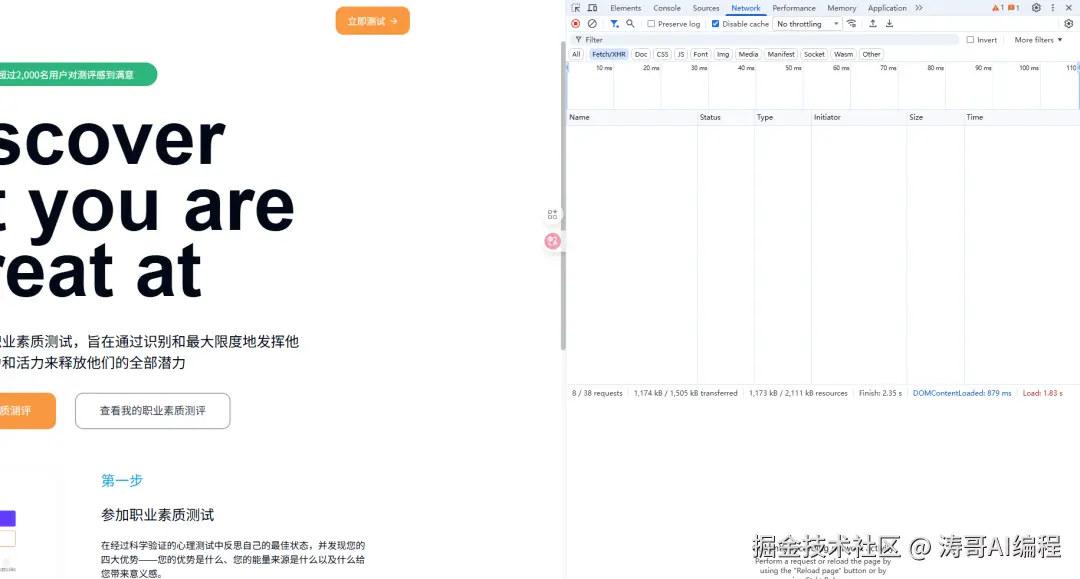Open the more panels chevron menu
Image resolution: width=1080 pixels, height=579 pixels.
click(918, 8)
